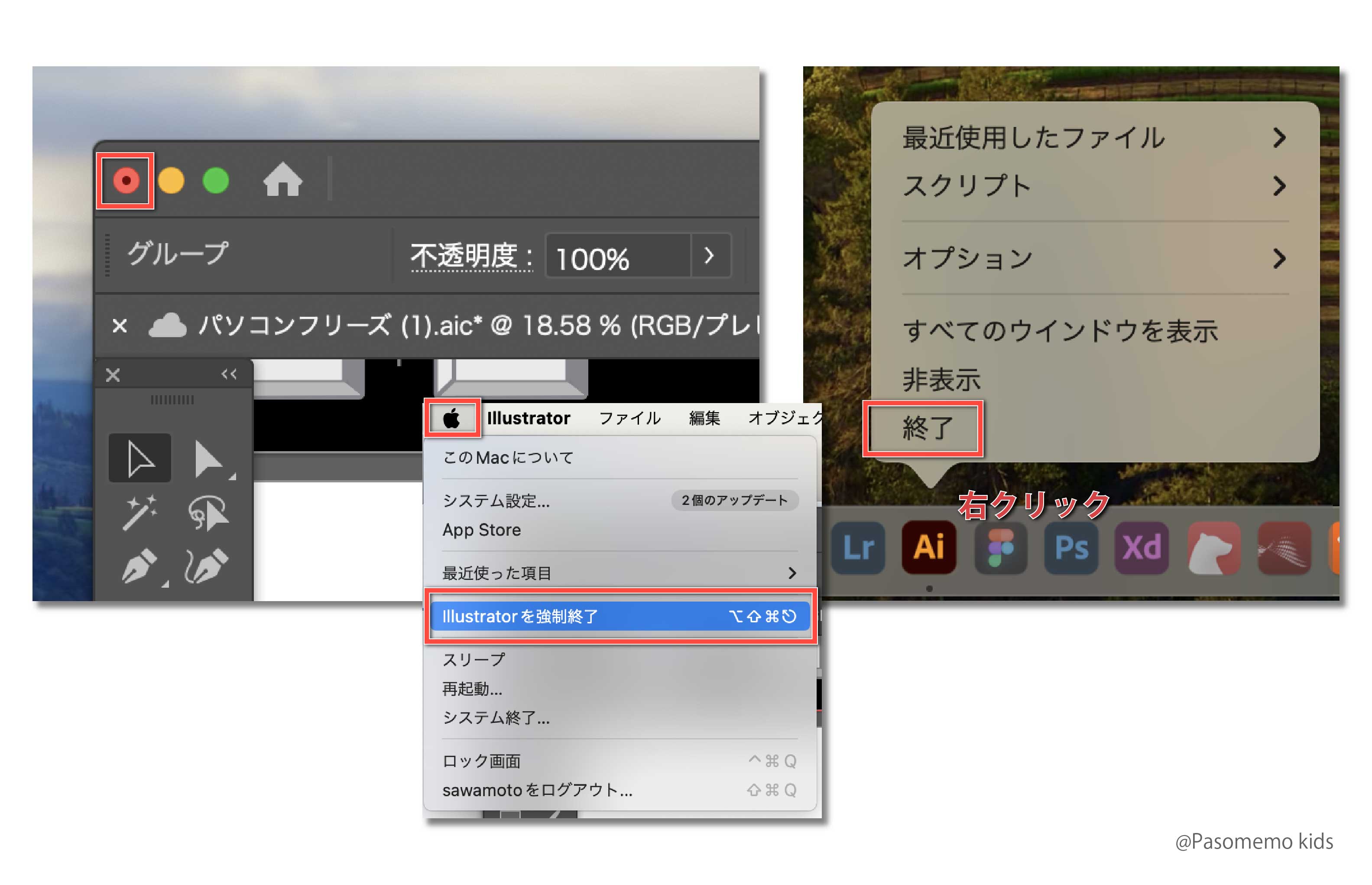
Task: Select the Selection tool (black arrow)
Action: (x=139, y=459)
